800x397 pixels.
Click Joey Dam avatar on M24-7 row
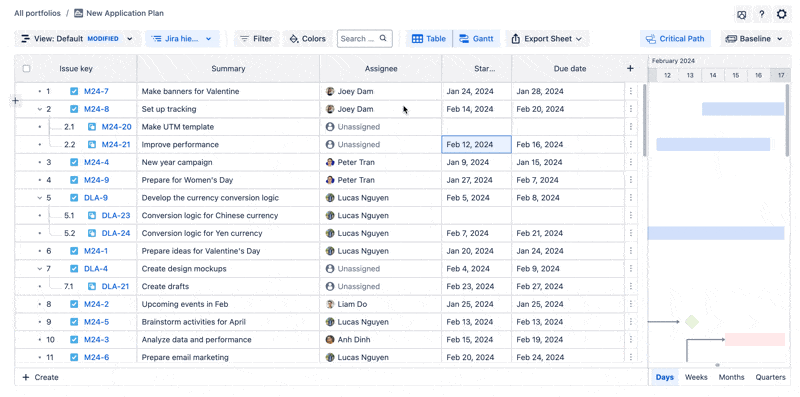tap(330, 91)
